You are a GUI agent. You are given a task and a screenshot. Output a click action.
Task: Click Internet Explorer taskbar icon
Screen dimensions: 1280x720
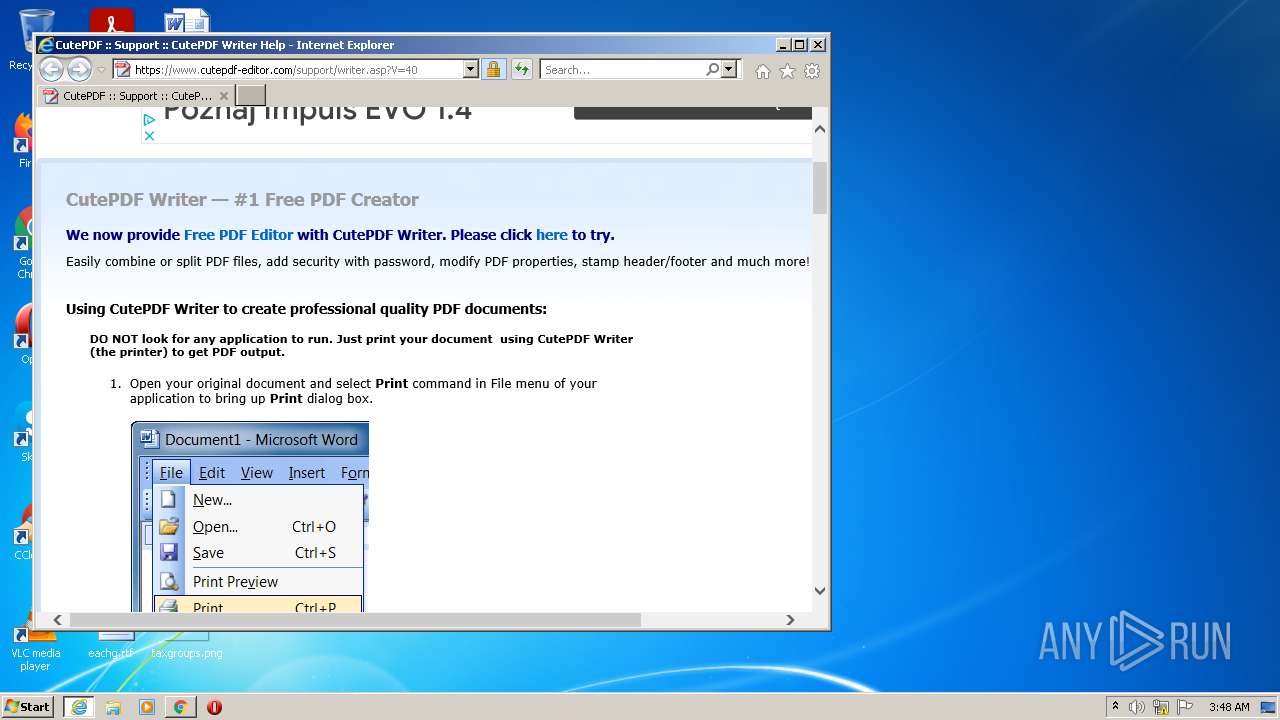click(x=79, y=707)
